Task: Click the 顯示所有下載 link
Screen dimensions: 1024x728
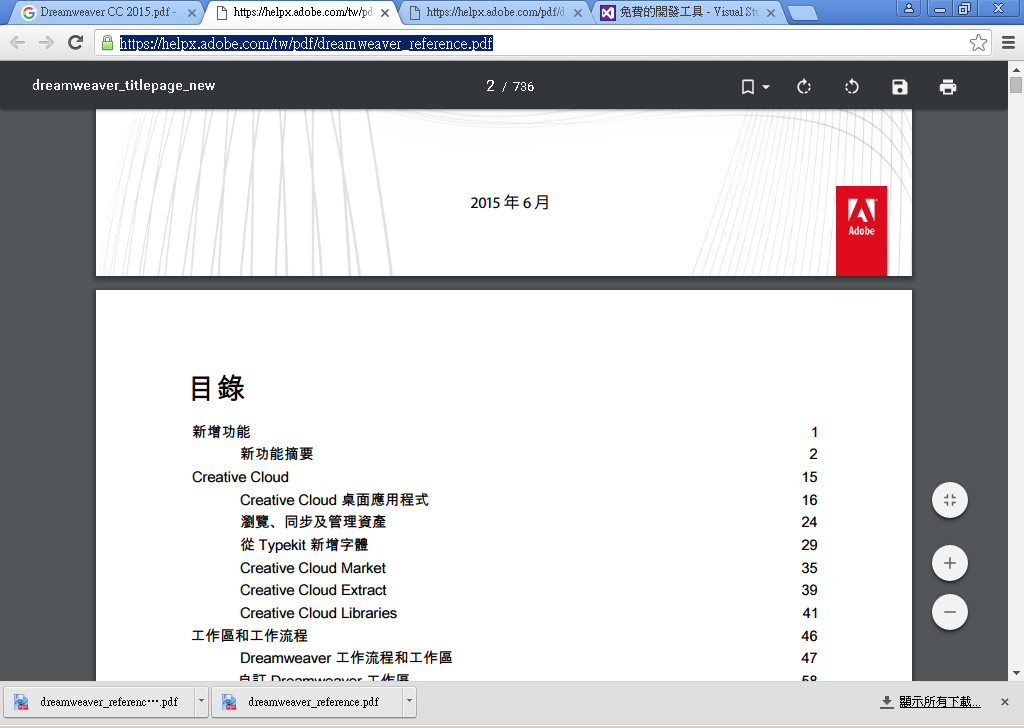Action: [940, 702]
